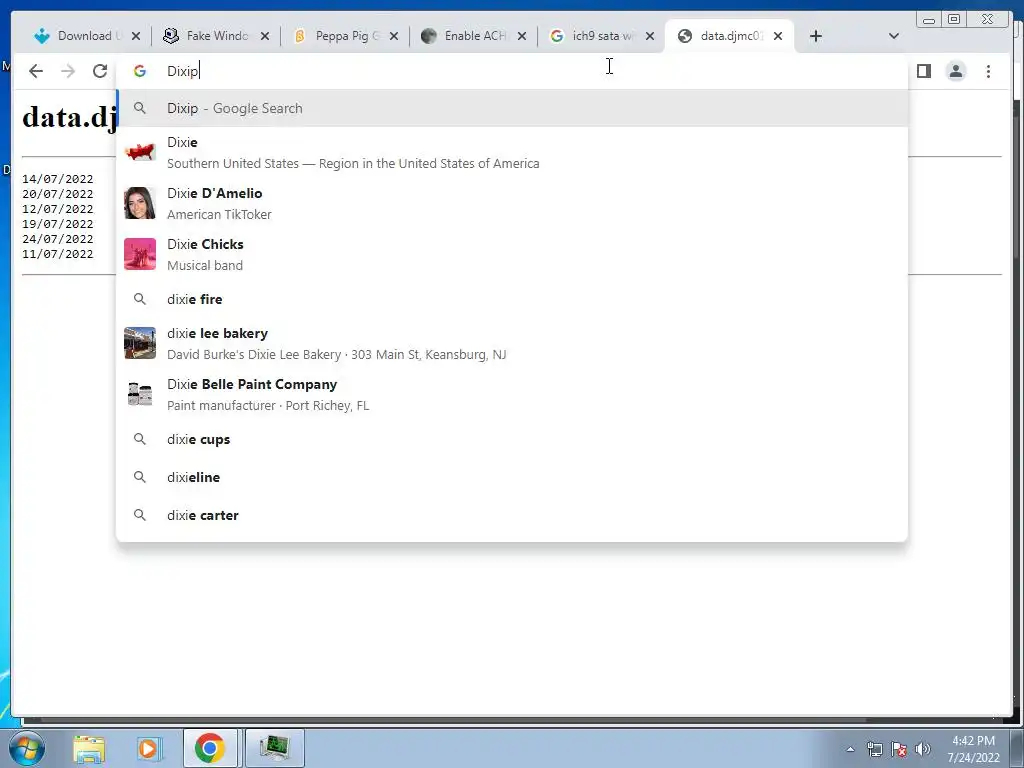1024x768 pixels.
Task: Pick the Dixie D'Amelio suggestion
Action: click(512, 203)
